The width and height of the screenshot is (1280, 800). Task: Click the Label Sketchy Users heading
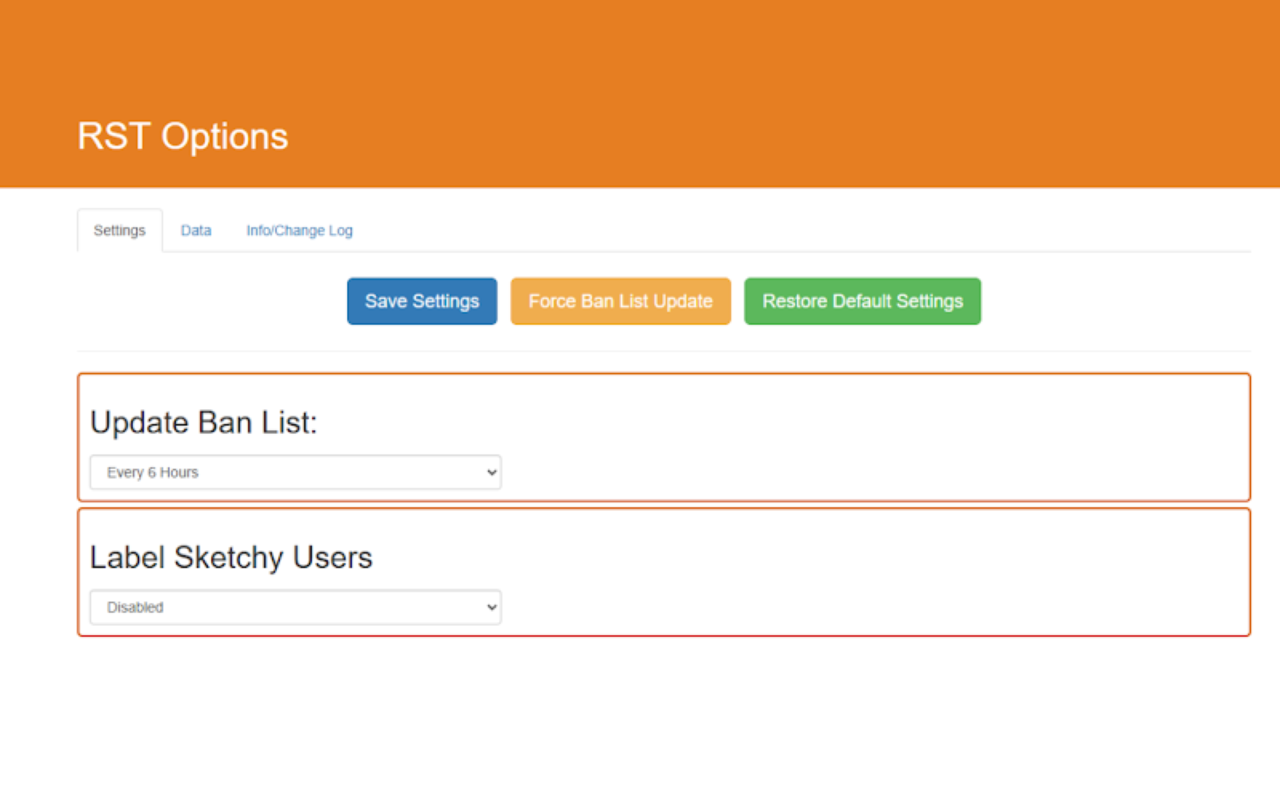click(x=231, y=557)
